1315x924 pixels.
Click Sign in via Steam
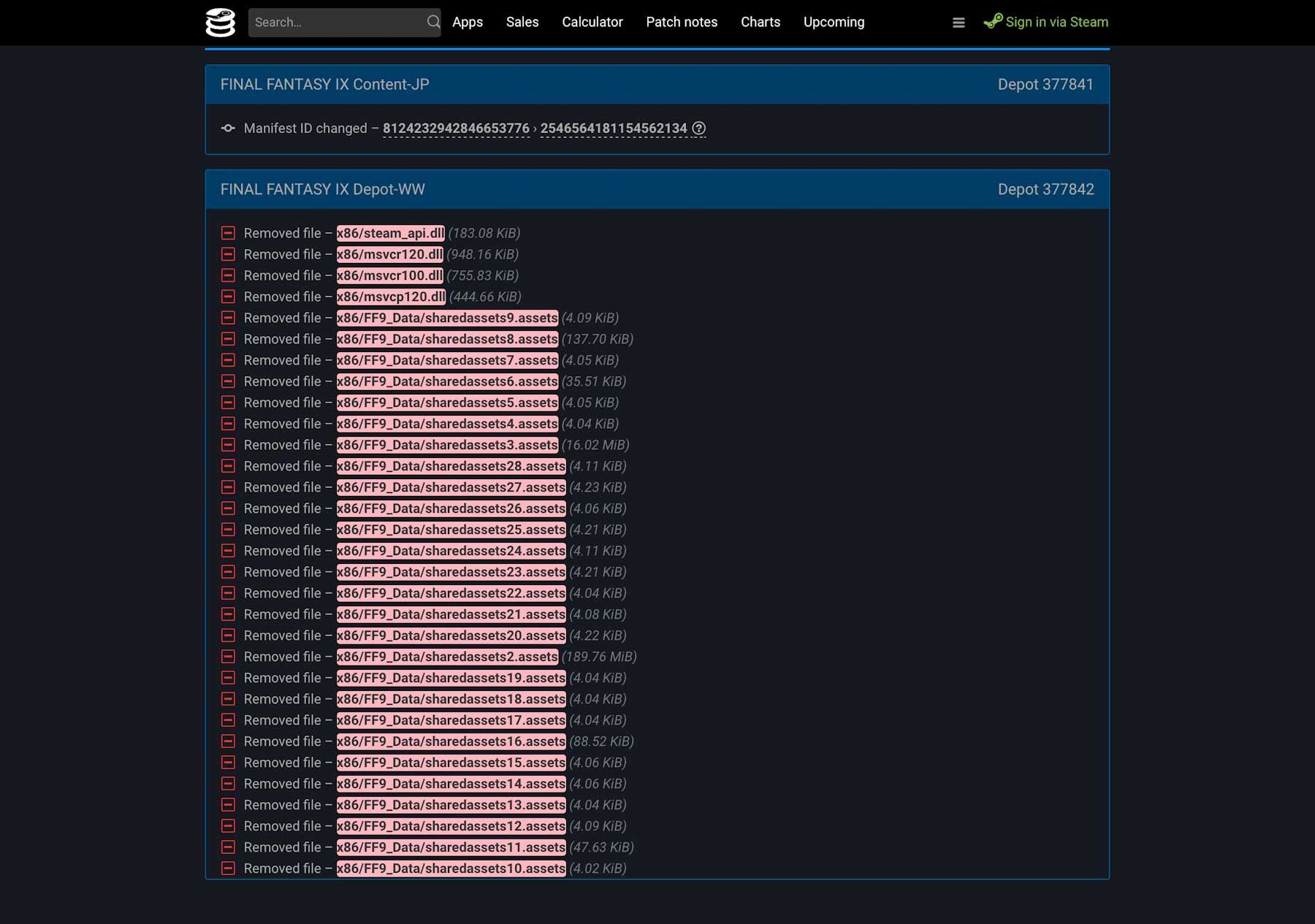coord(1056,22)
